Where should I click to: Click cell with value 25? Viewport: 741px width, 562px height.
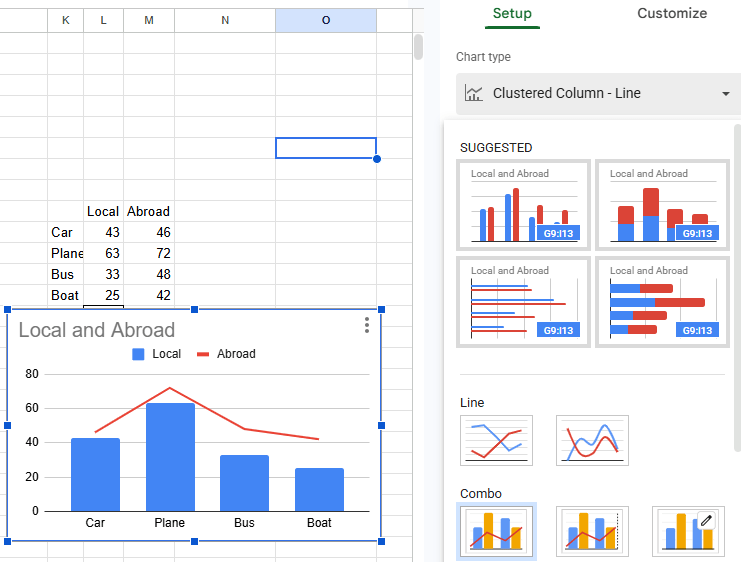pyautogui.click(x=103, y=295)
